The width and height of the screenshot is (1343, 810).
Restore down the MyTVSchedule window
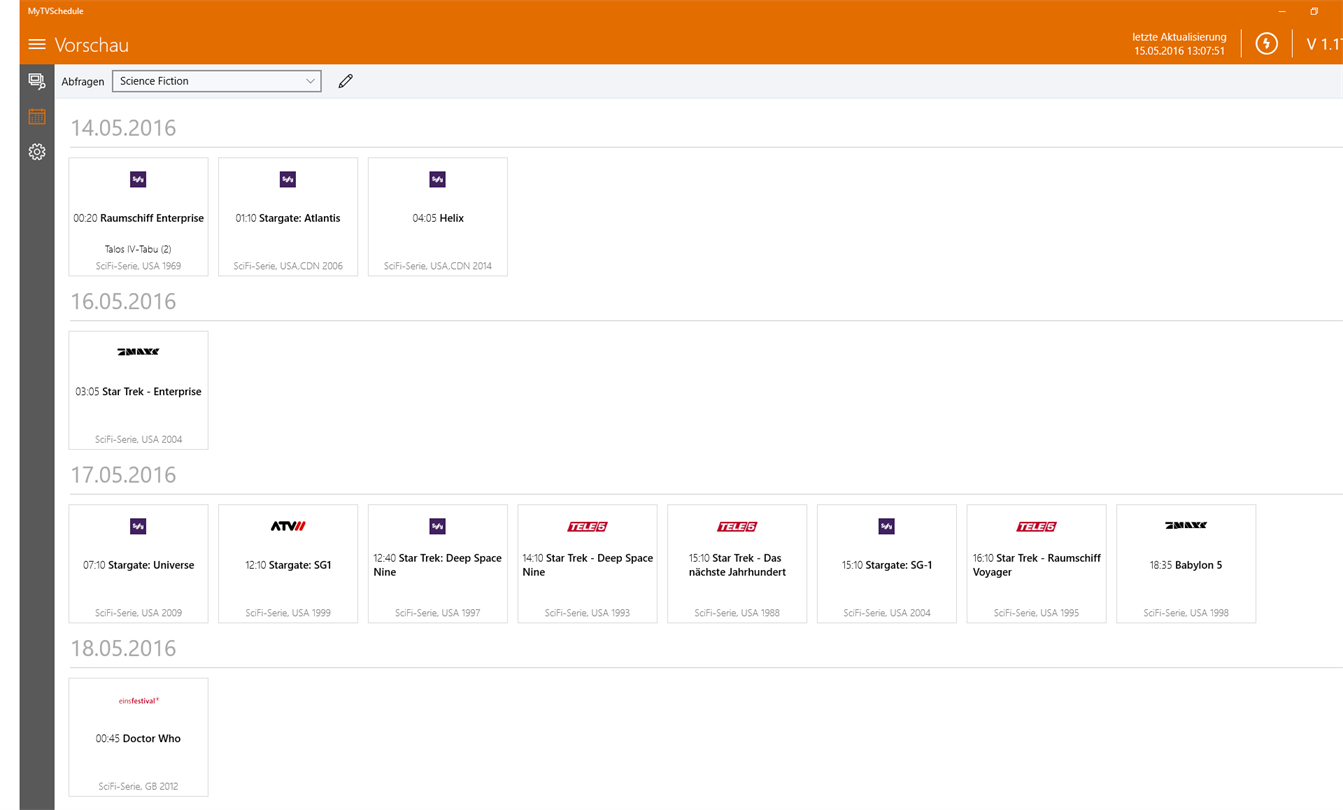1314,11
